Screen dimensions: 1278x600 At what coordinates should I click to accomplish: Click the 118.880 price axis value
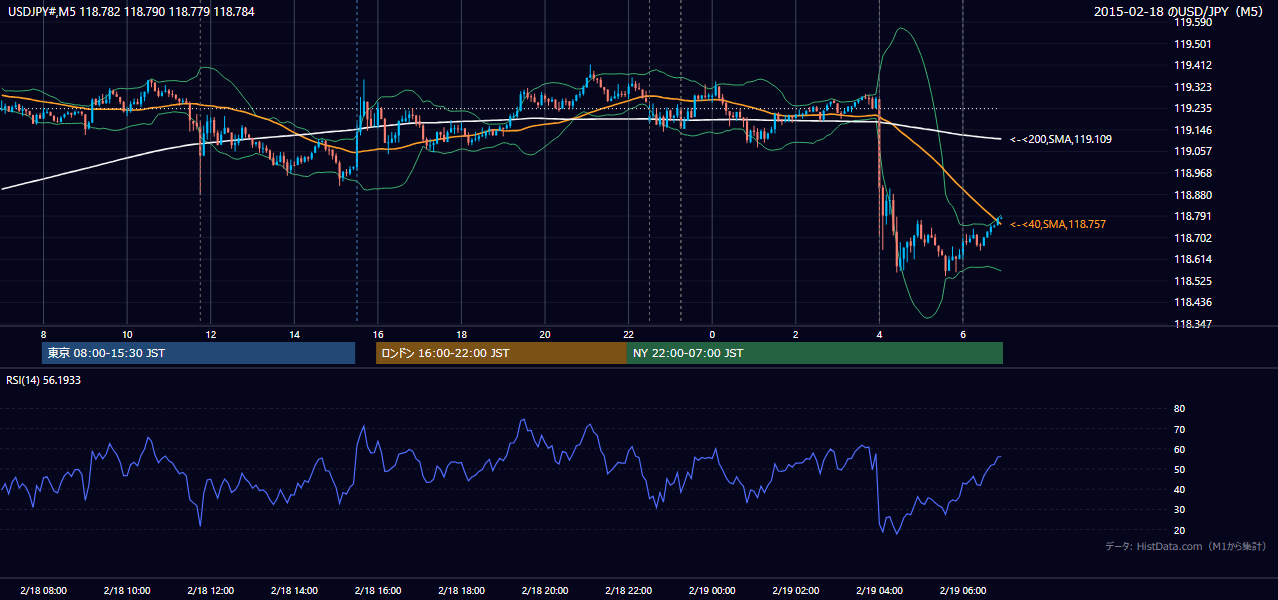(x=1194, y=196)
